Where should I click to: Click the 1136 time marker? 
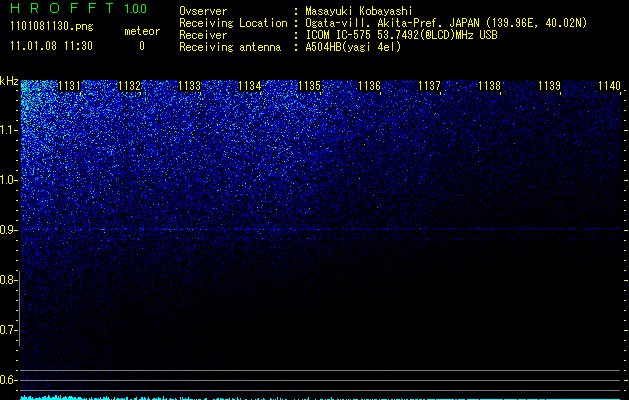click(369, 86)
